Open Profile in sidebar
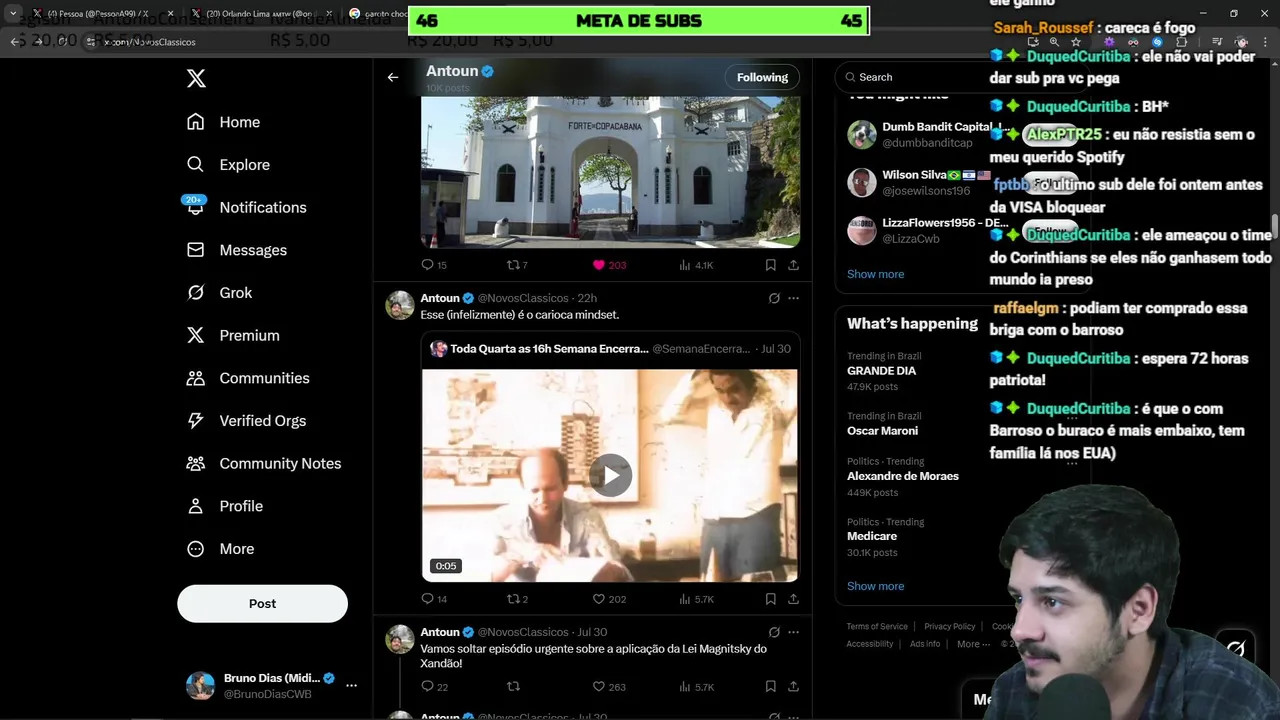The image size is (1280, 720). pos(226,506)
